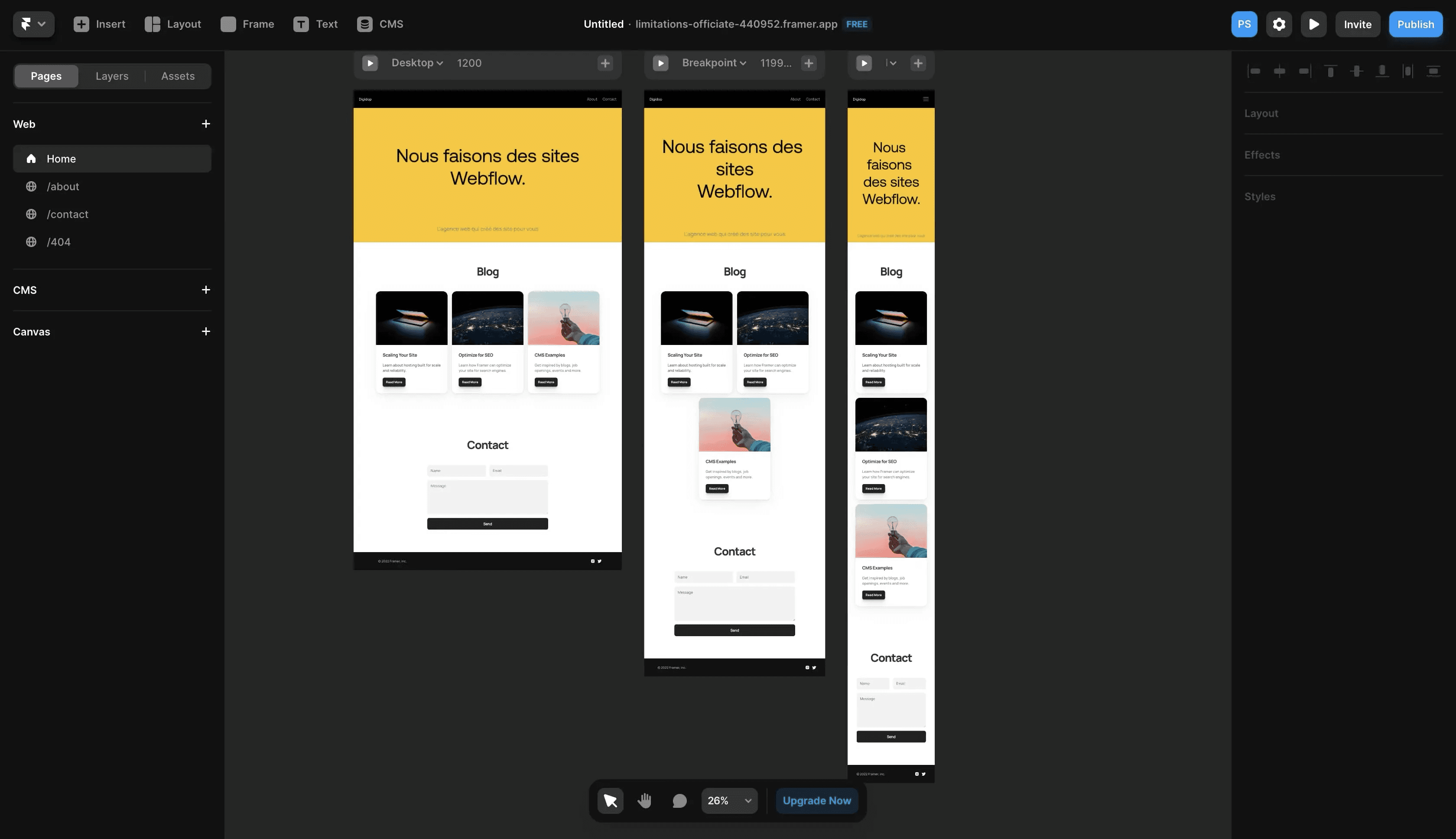Add a new Web page
This screenshot has width=1456, height=839.
point(206,124)
